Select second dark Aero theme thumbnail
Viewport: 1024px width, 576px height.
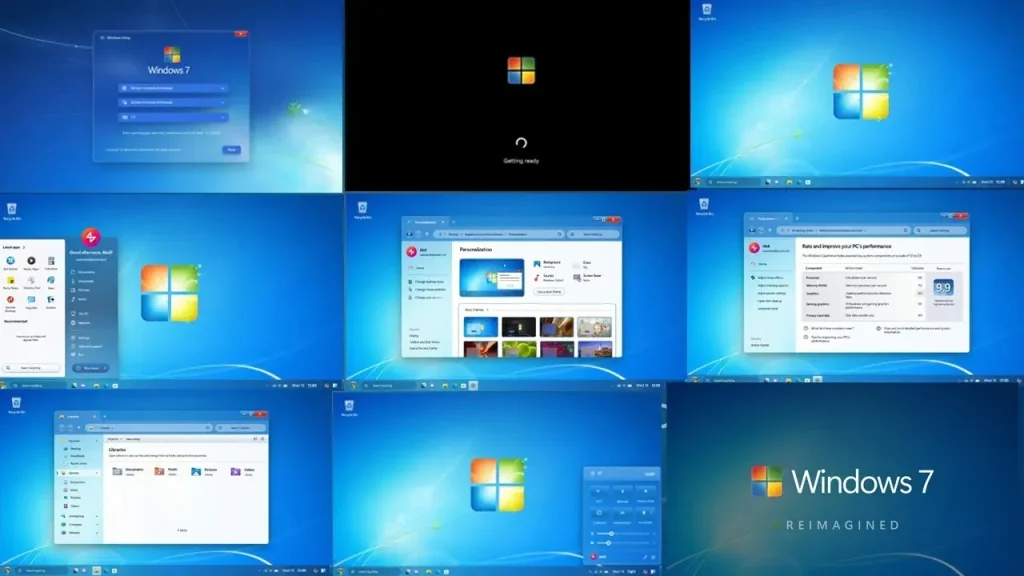[519, 327]
